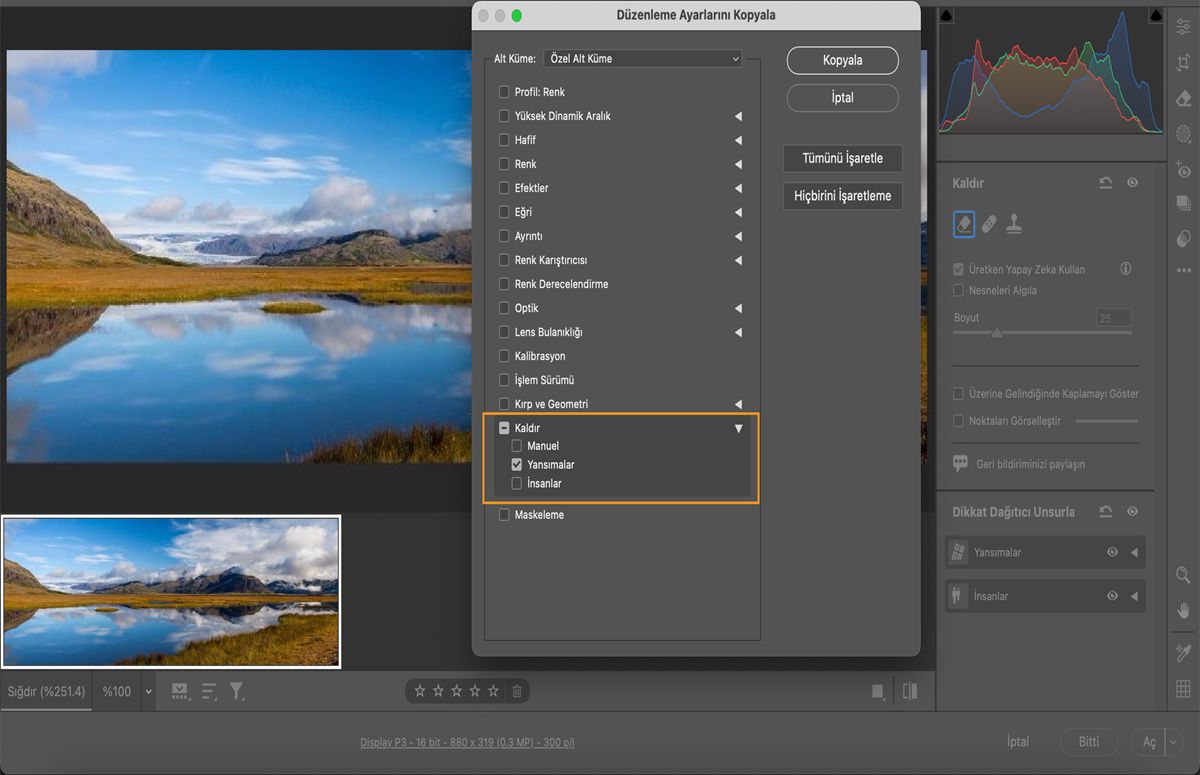Screen dimensions: 1200x775
Task: Enable the Maskeleme checkbox
Action: [x=505, y=515]
